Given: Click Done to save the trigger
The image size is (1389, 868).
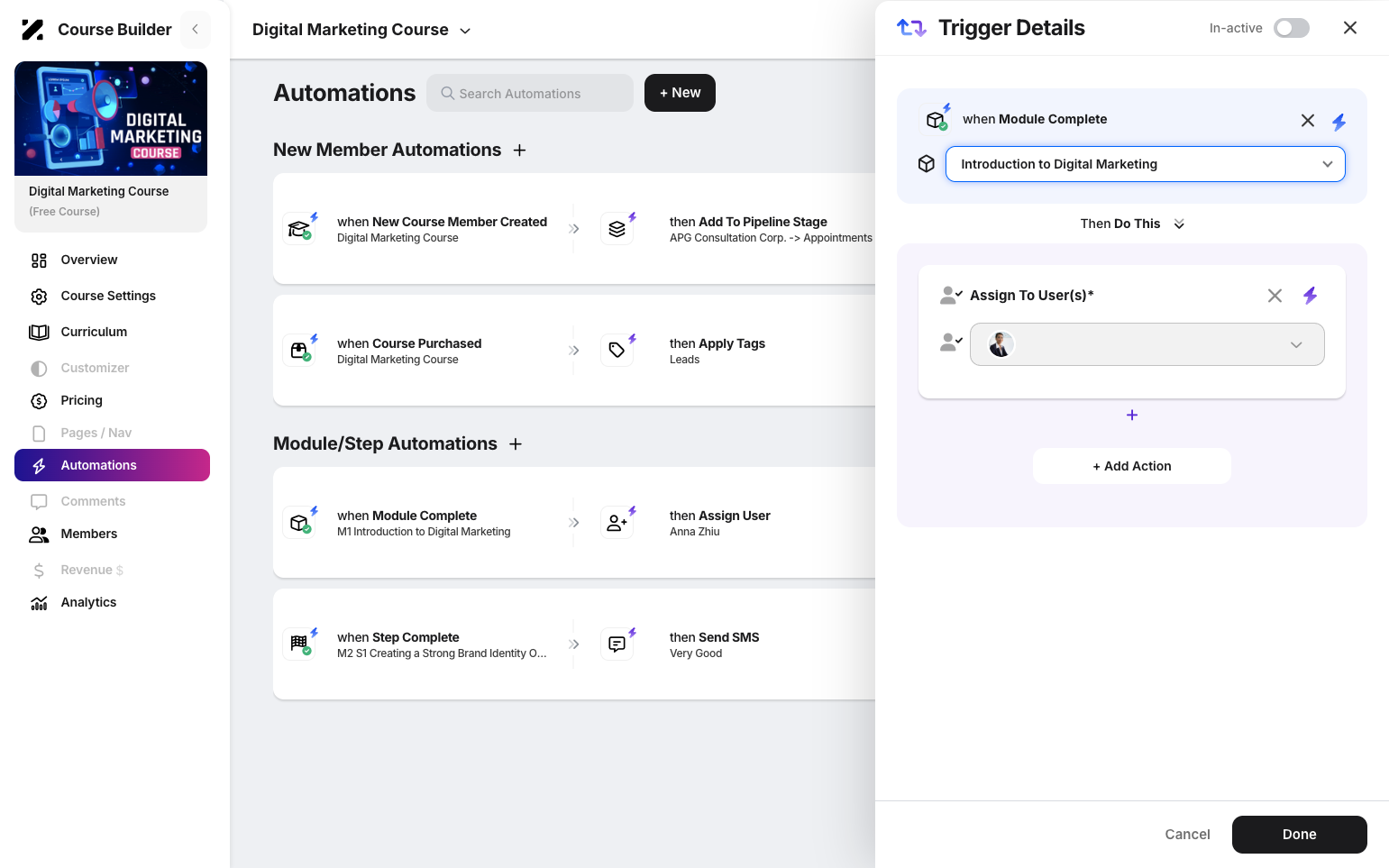Looking at the screenshot, I should click(x=1300, y=835).
